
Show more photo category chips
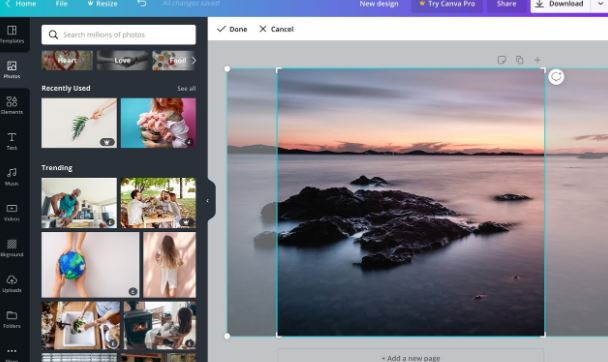pos(193,60)
